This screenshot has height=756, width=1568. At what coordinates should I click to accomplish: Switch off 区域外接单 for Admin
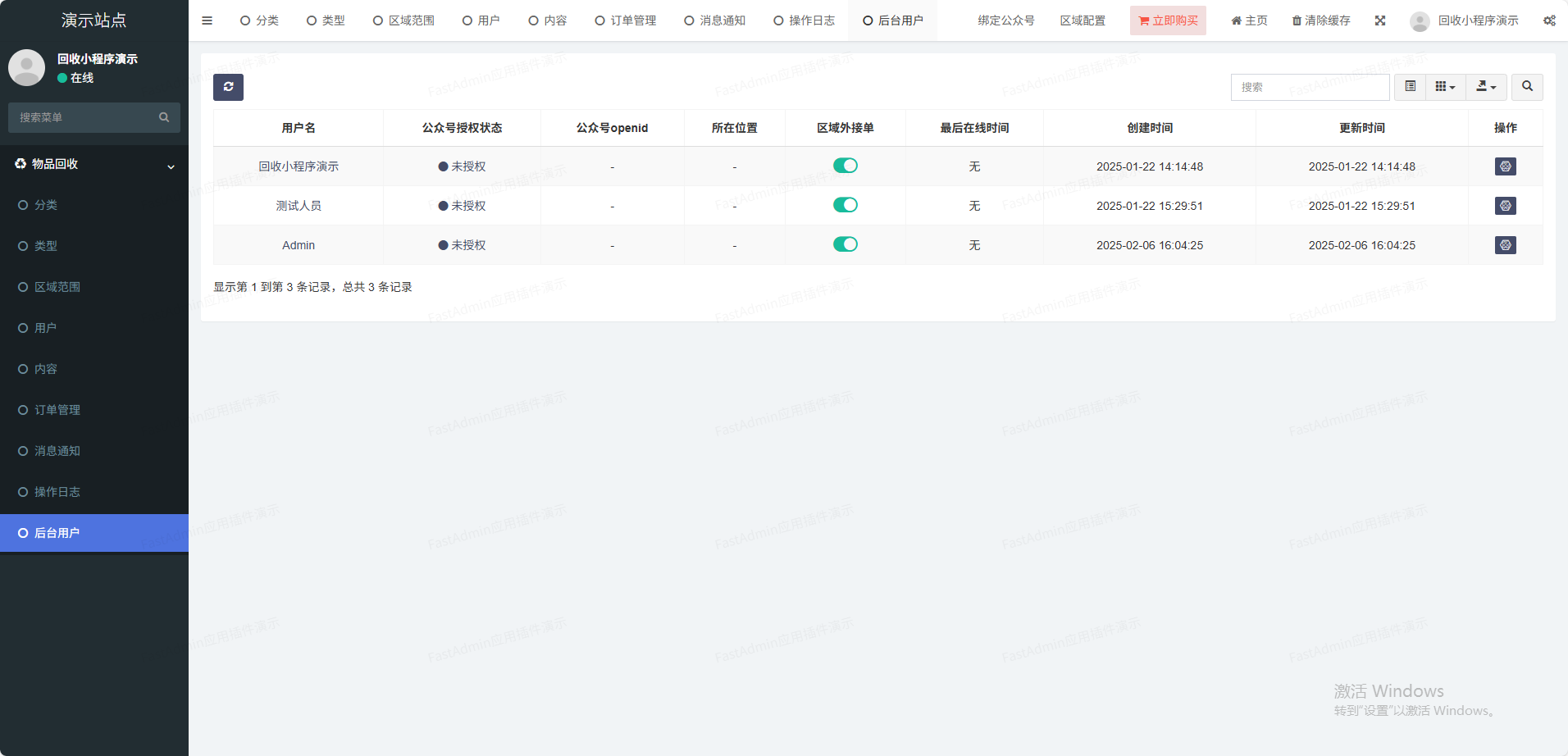pos(845,244)
